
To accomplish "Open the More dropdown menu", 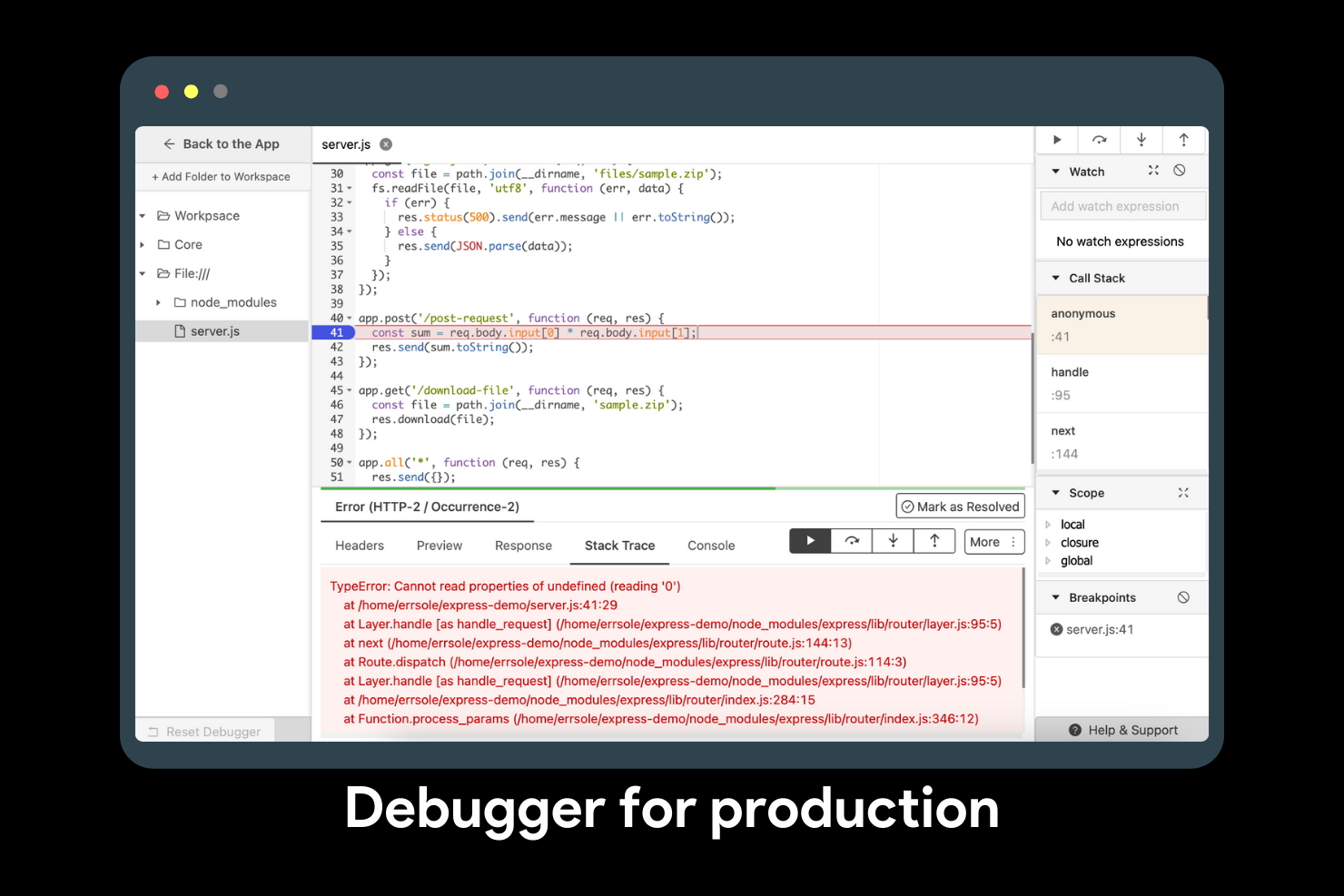I will 994,542.
